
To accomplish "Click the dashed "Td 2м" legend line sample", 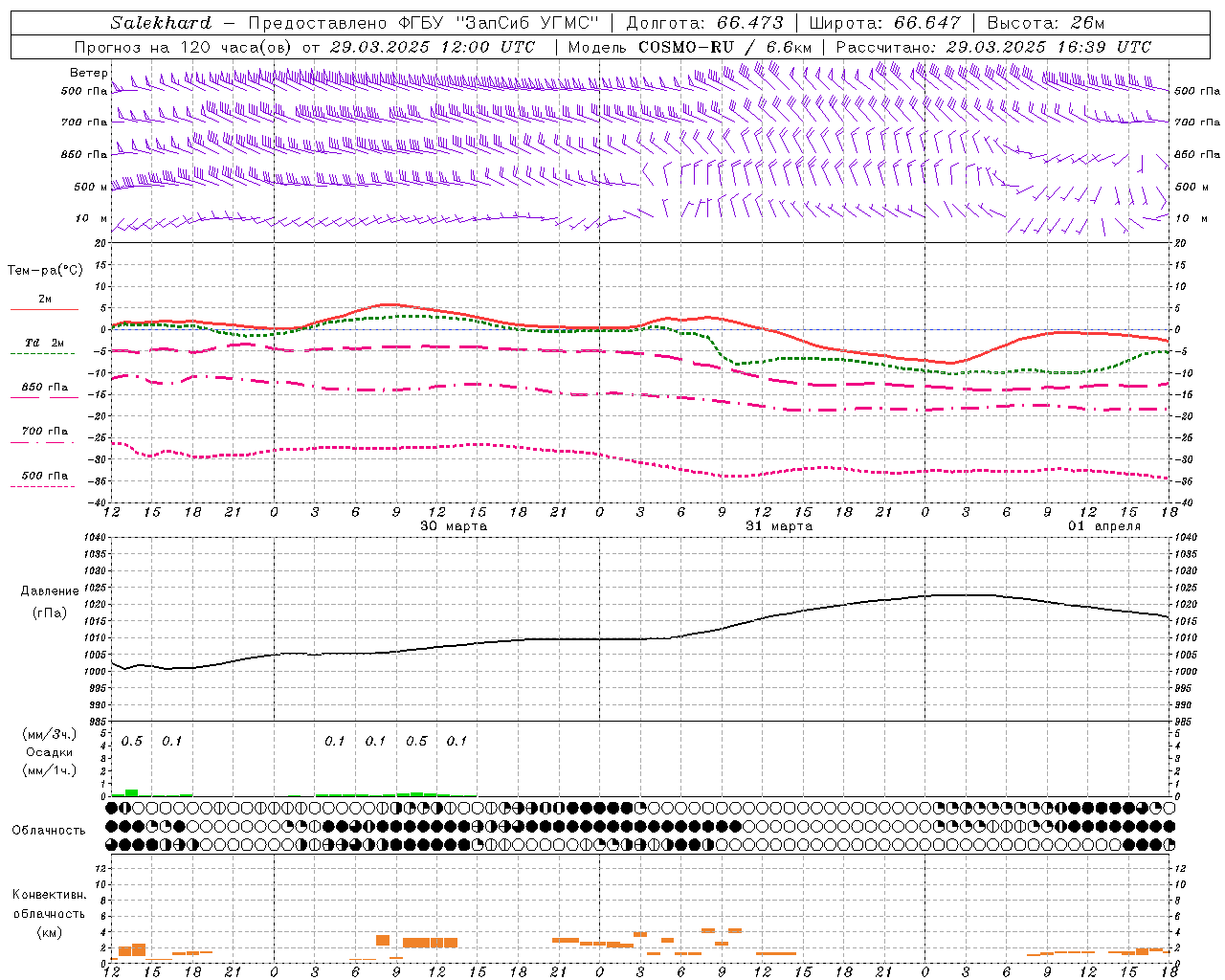I will [42, 354].
